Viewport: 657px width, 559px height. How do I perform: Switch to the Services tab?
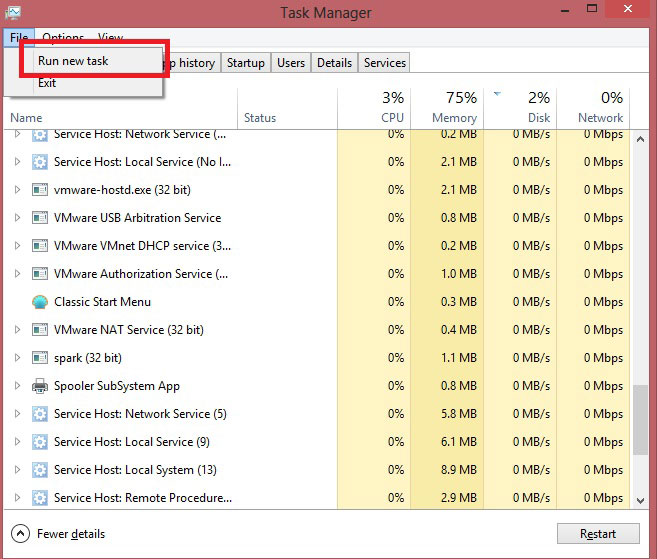[385, 63]
